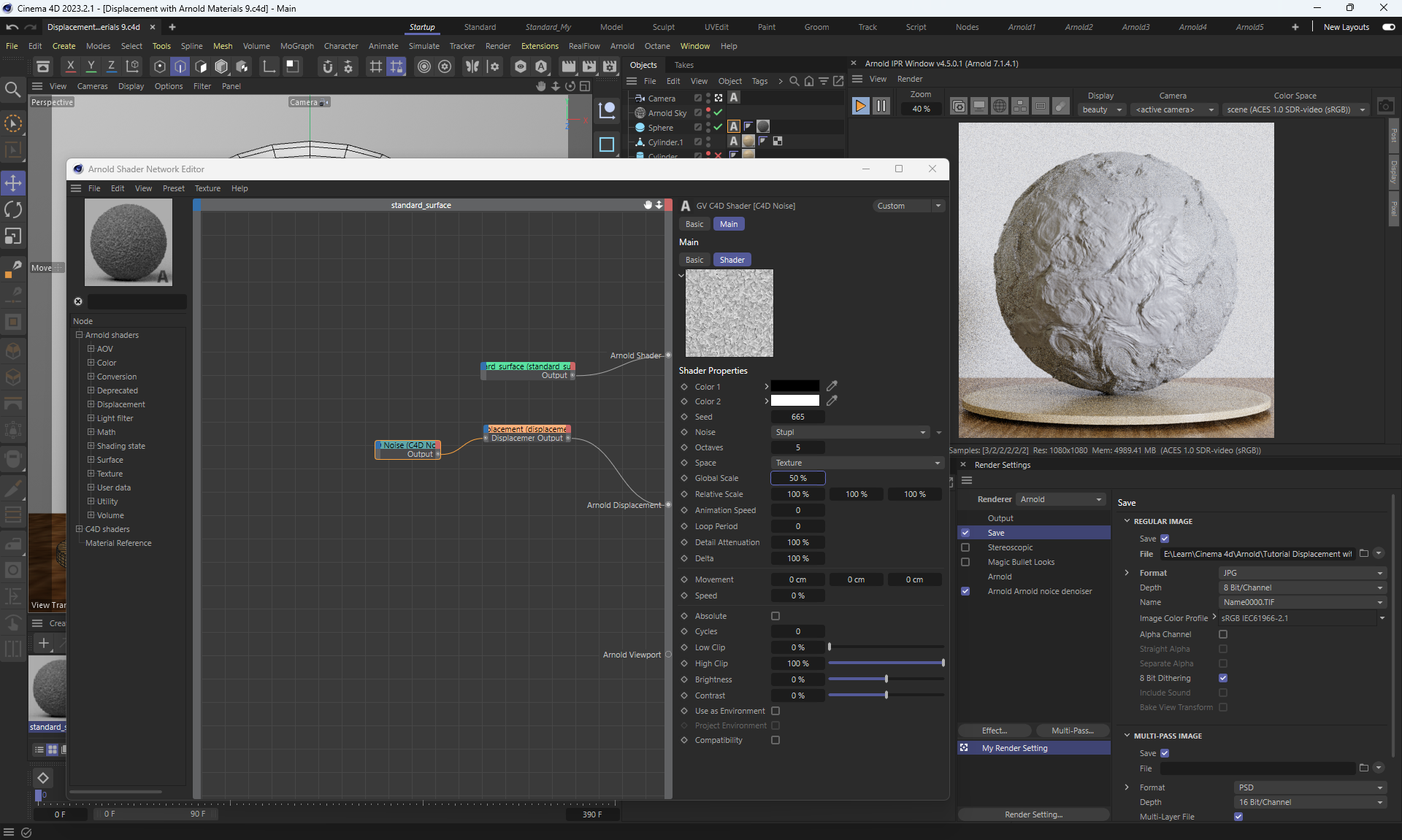Click the Effect... button

click(x=994, y=731)
